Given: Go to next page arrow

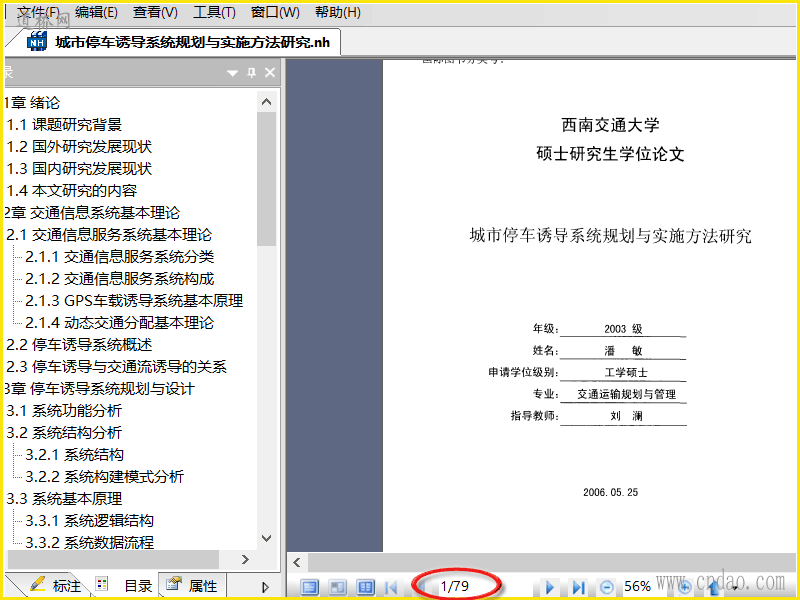Looking at the screenshot, I should 549,587.
